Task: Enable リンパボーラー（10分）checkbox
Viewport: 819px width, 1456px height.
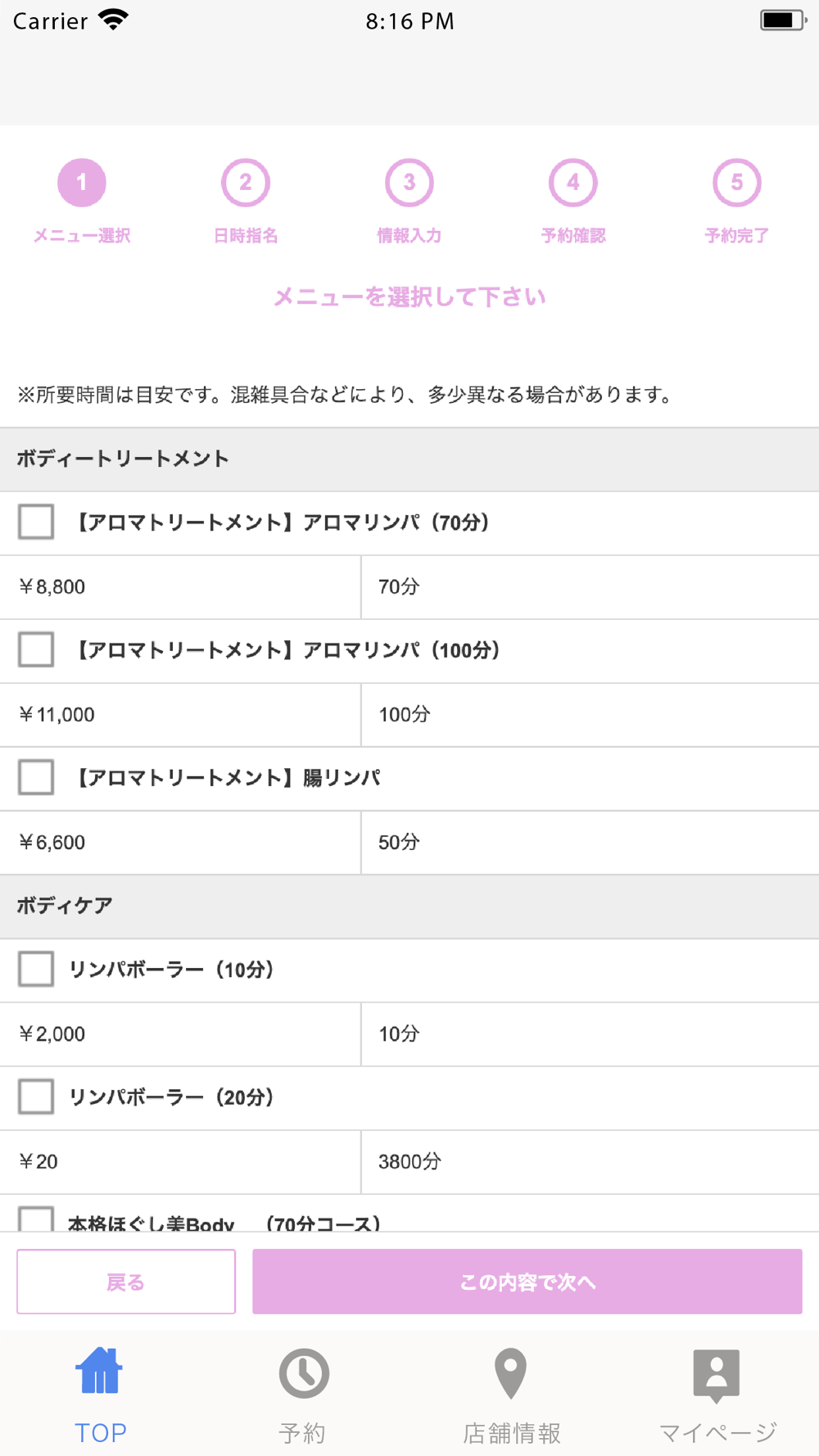Action: point(36,970)
